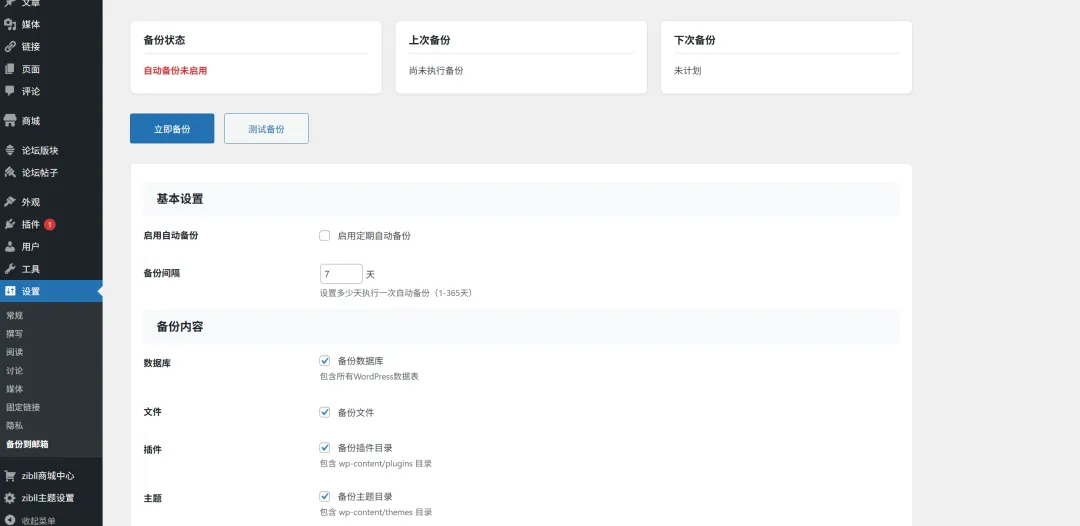Image resolution: width=1080 pixels, height=526 pixels.
Task: Click 包含所有WordPress数据表 description
Action: 369,377
